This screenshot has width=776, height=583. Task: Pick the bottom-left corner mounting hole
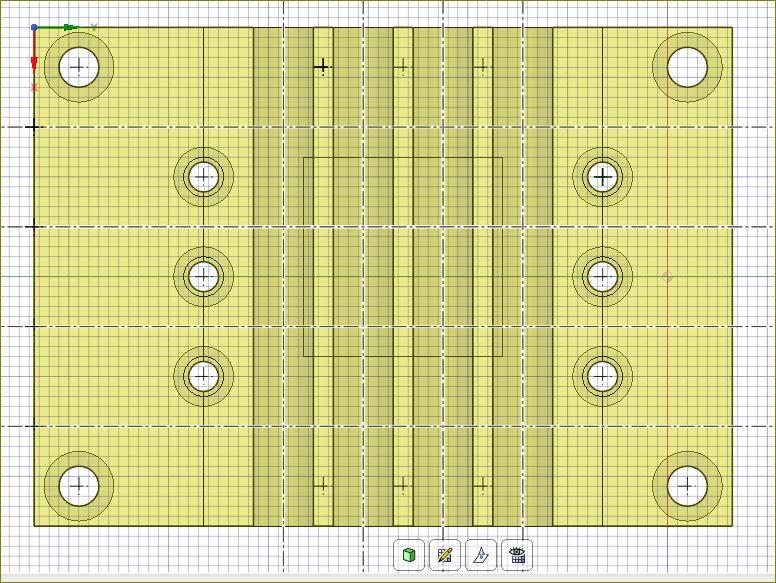tap(79, 487)
